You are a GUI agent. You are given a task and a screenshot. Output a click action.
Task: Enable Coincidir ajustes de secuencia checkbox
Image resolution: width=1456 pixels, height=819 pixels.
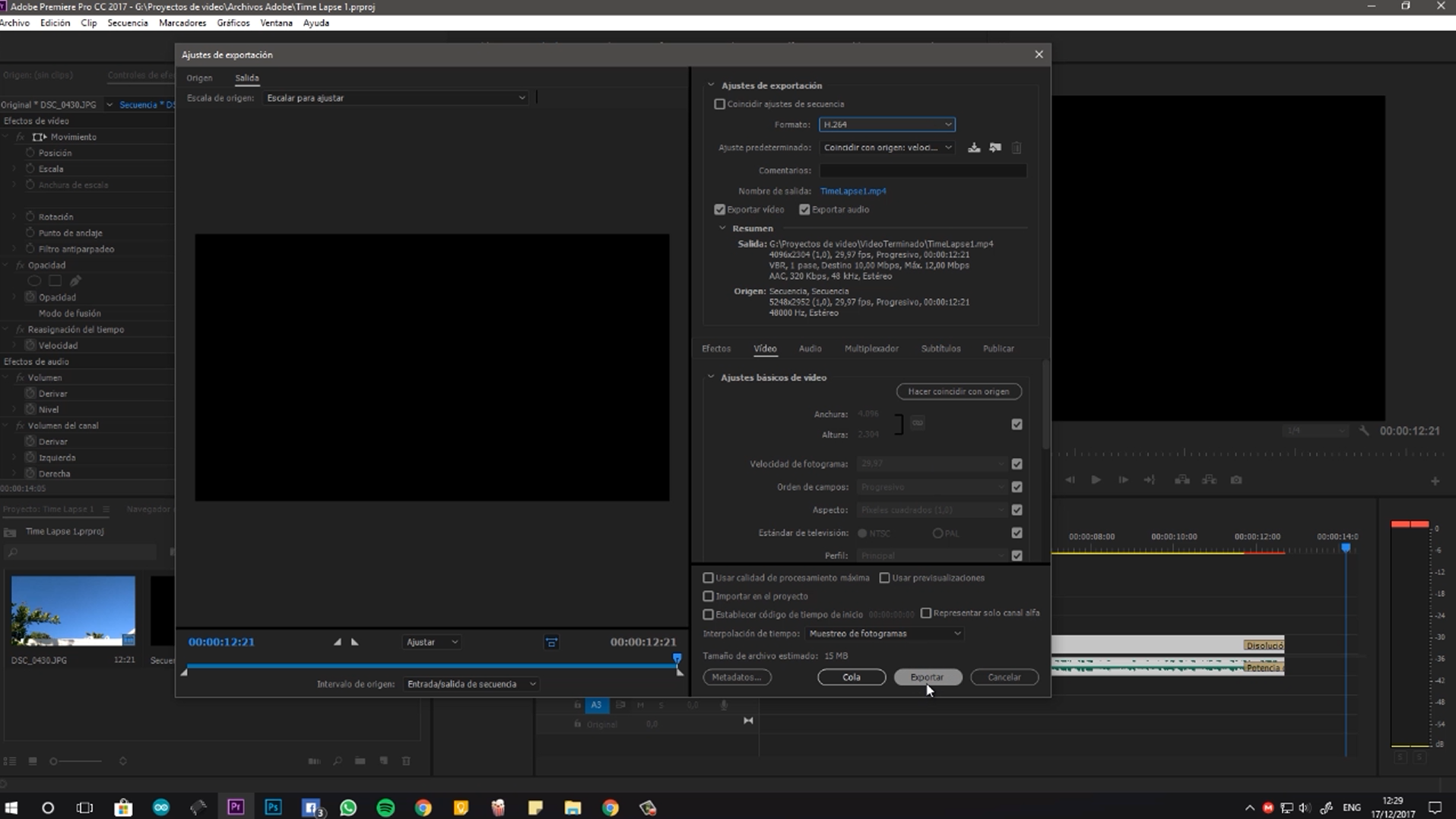coord(719,104)
